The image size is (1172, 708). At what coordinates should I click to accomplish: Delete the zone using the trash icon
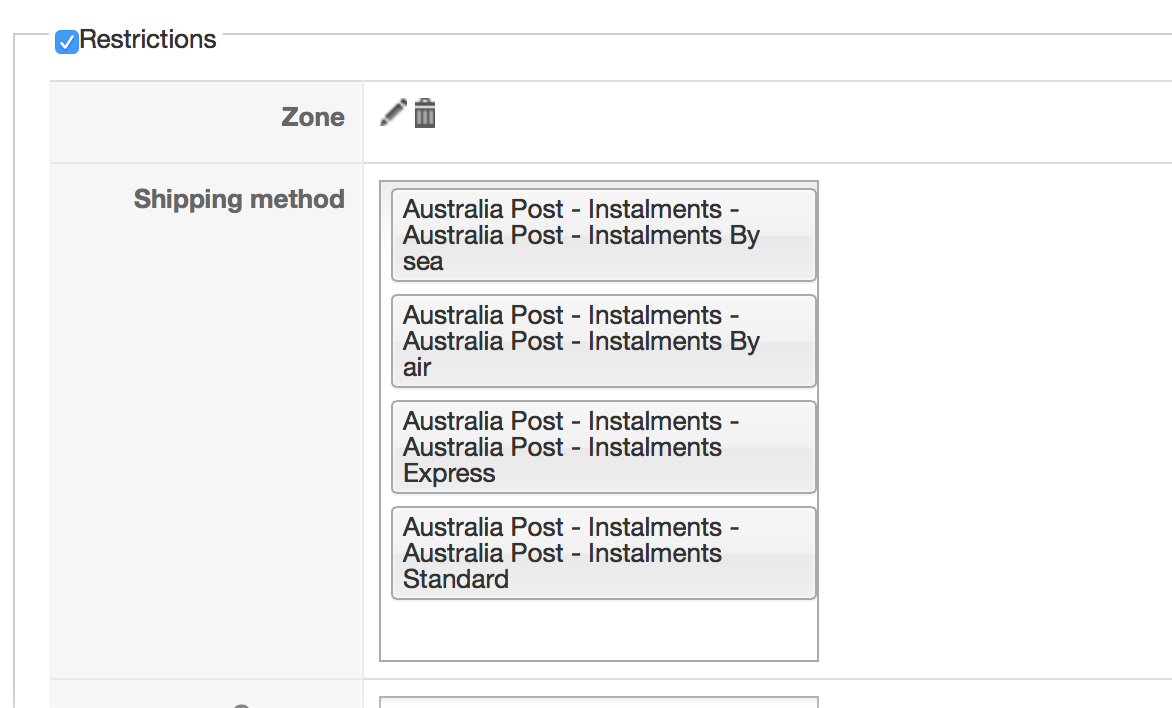pyautogui.click(x=425, y=113)
